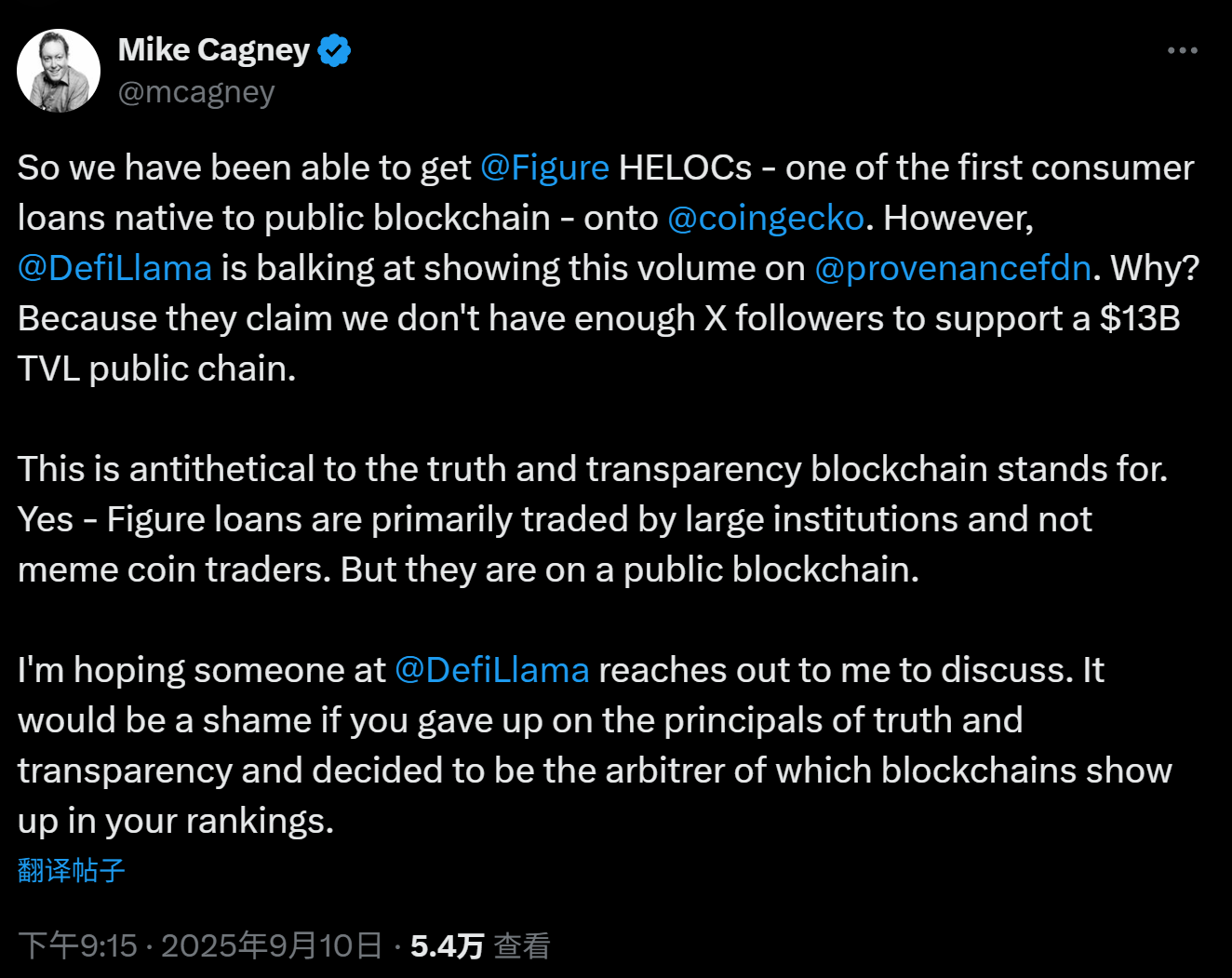This screenshot has width=1232, height=978.
Task: Click the @DefiLlama mention before "is balking"
Action: pos(114,269)
